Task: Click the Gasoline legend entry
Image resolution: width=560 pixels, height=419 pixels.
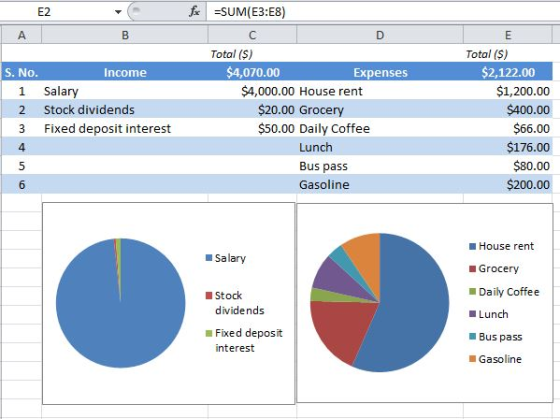Action: (x=495, y=359)
